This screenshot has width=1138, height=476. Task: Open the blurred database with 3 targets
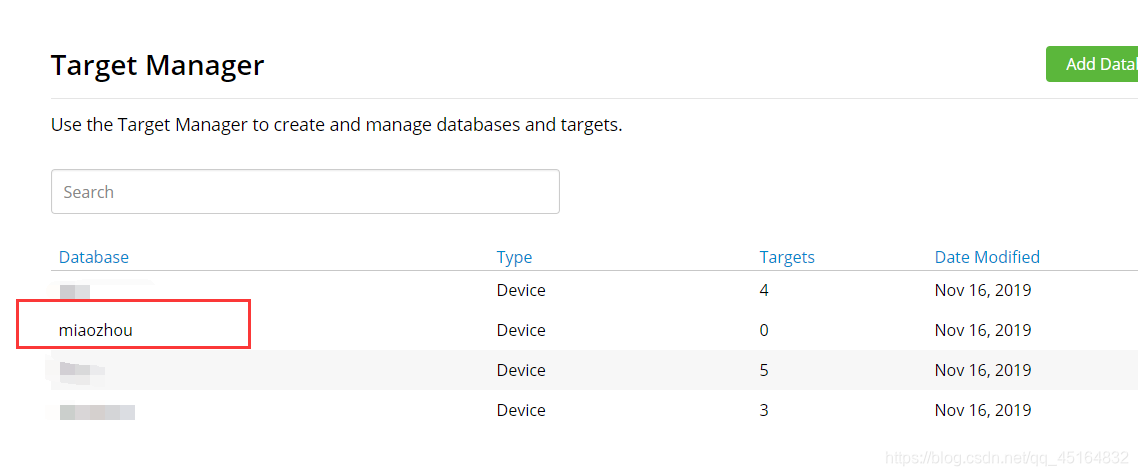[97, 411]
